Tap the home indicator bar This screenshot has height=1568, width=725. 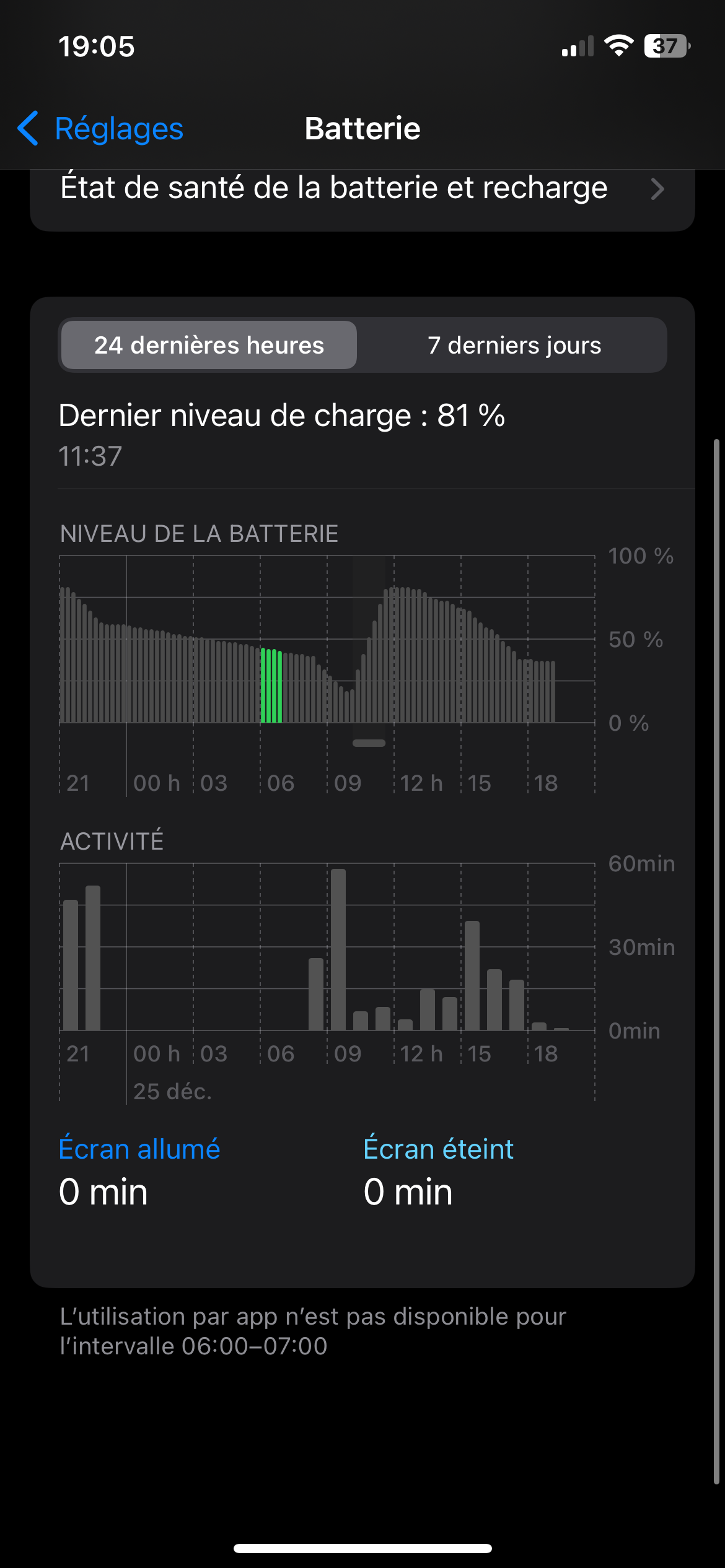(362, 1548)
